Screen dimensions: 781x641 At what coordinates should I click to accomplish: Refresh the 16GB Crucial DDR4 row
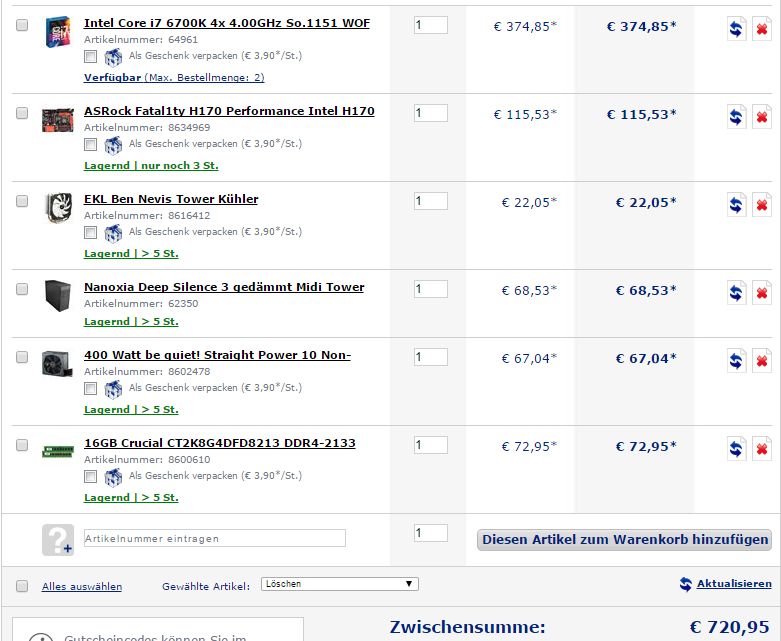736,449
